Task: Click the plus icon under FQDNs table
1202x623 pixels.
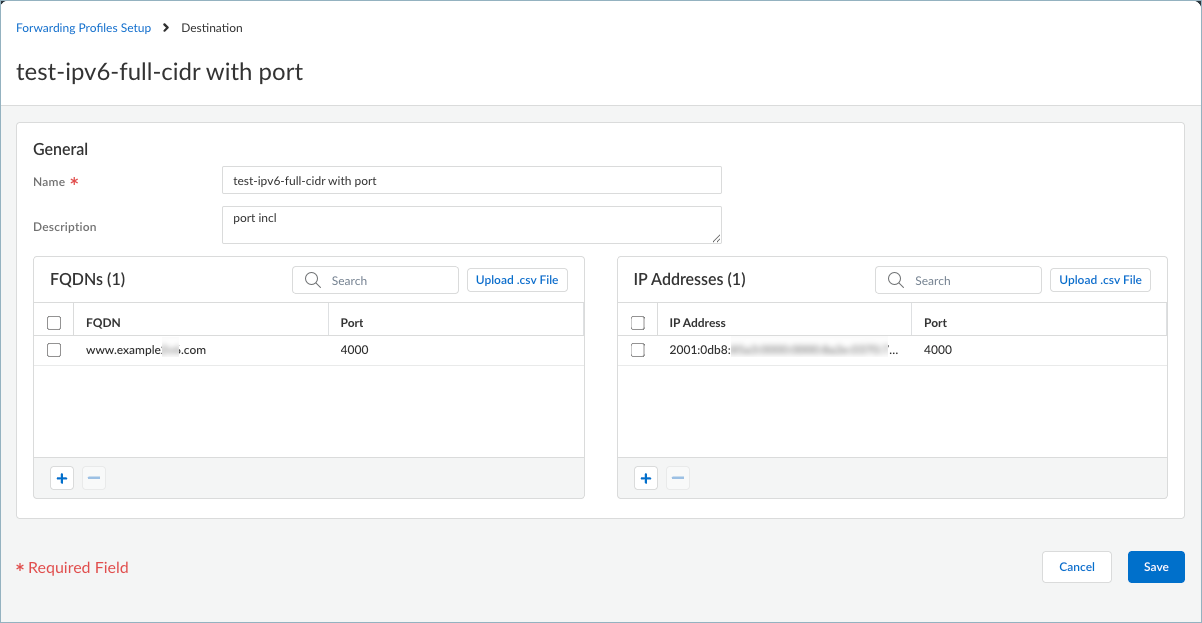Action: [x=62, y=478]
